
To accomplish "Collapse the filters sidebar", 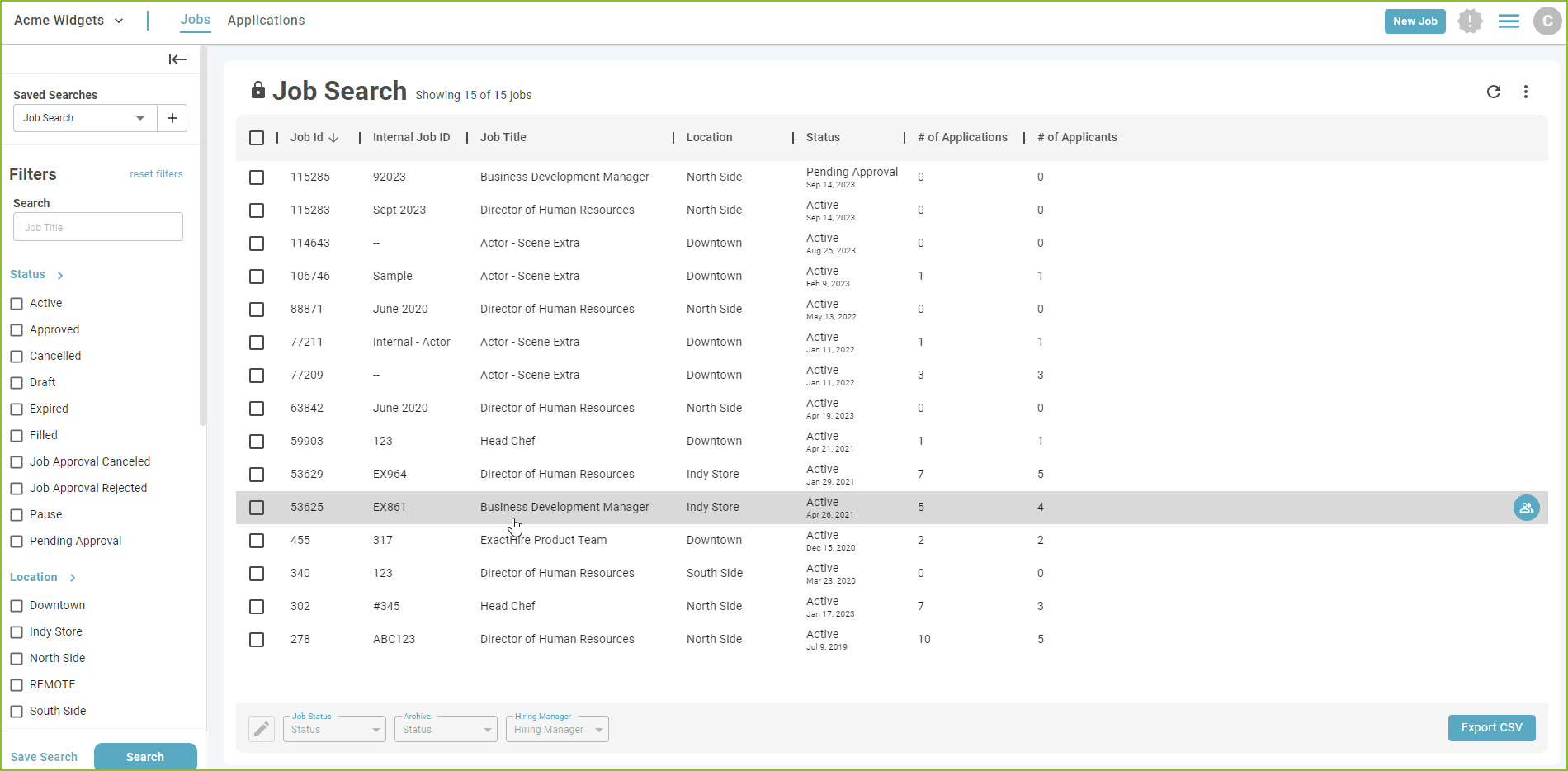I will 177,59.
